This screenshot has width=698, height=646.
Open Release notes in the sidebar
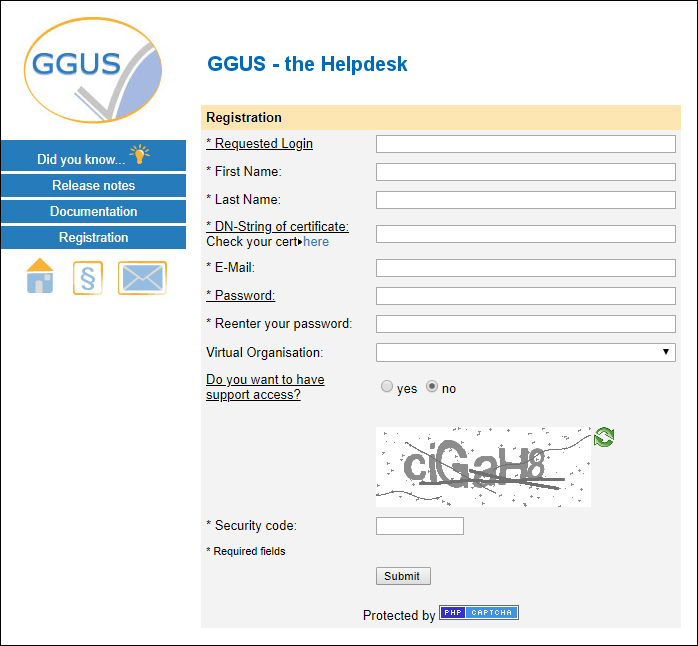point(93,185)
